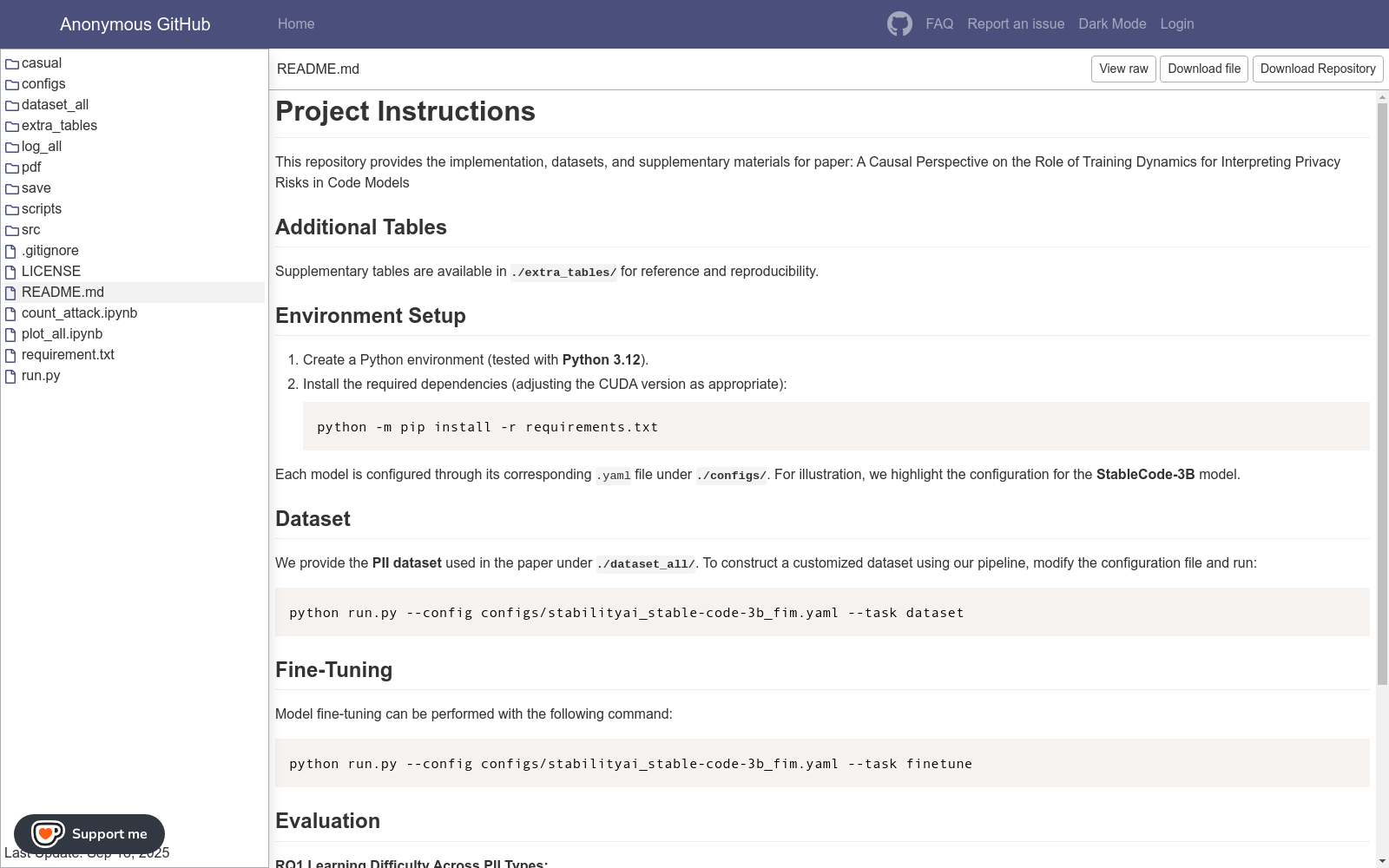The image size is (1389, 868).
Task: Click the Download file button
Action: tap(1204, 69)
